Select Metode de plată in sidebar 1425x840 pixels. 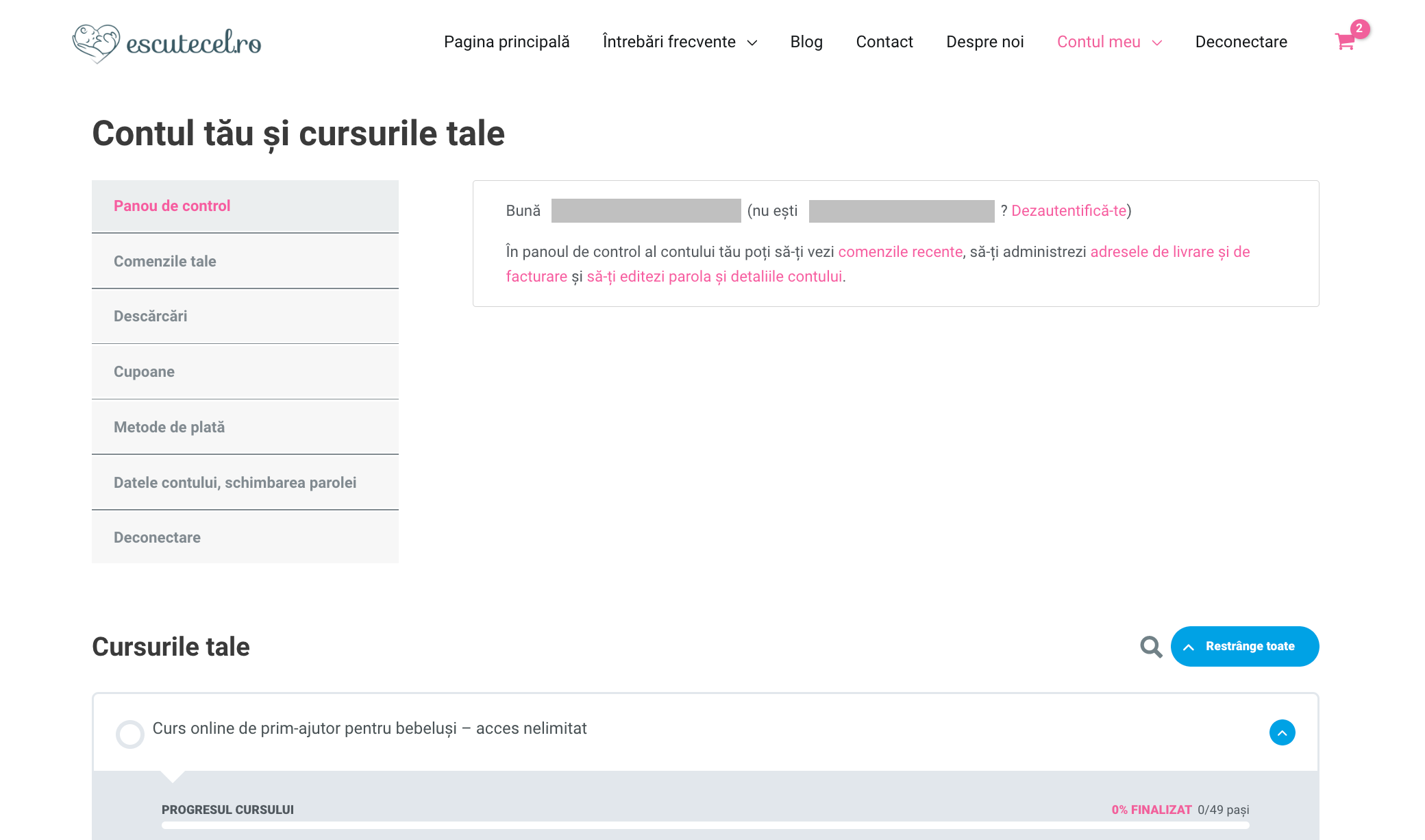[169, 427]
